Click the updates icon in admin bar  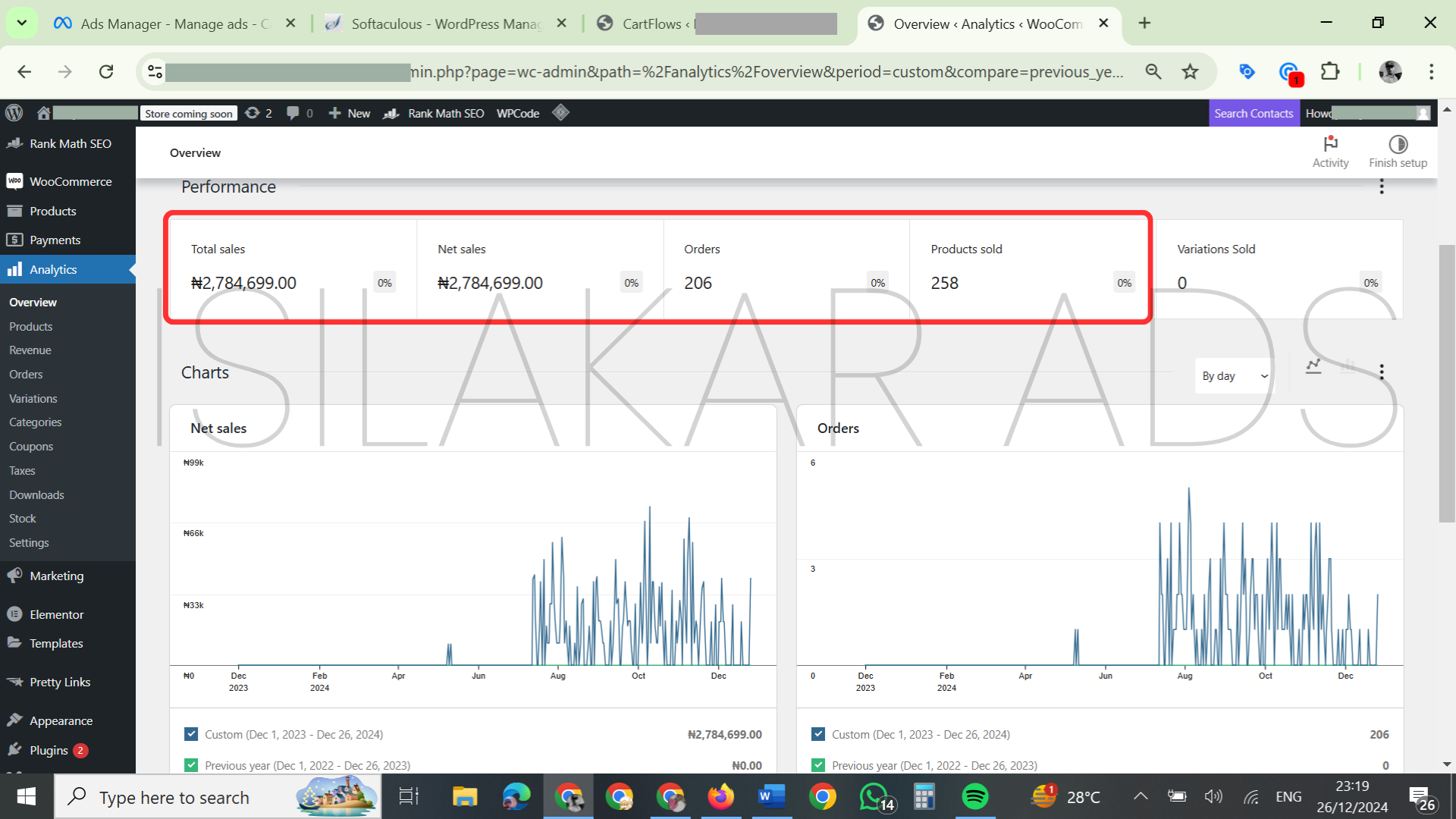(253, 113)
